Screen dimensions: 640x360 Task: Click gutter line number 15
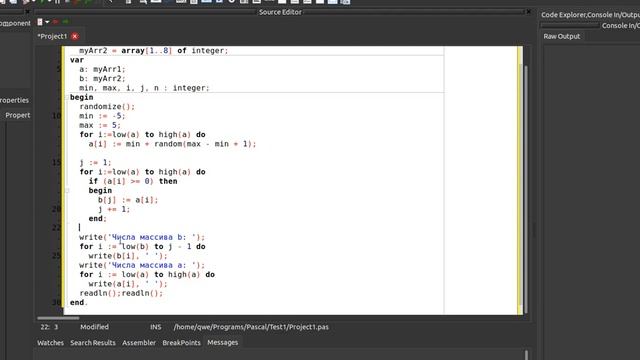56,162
